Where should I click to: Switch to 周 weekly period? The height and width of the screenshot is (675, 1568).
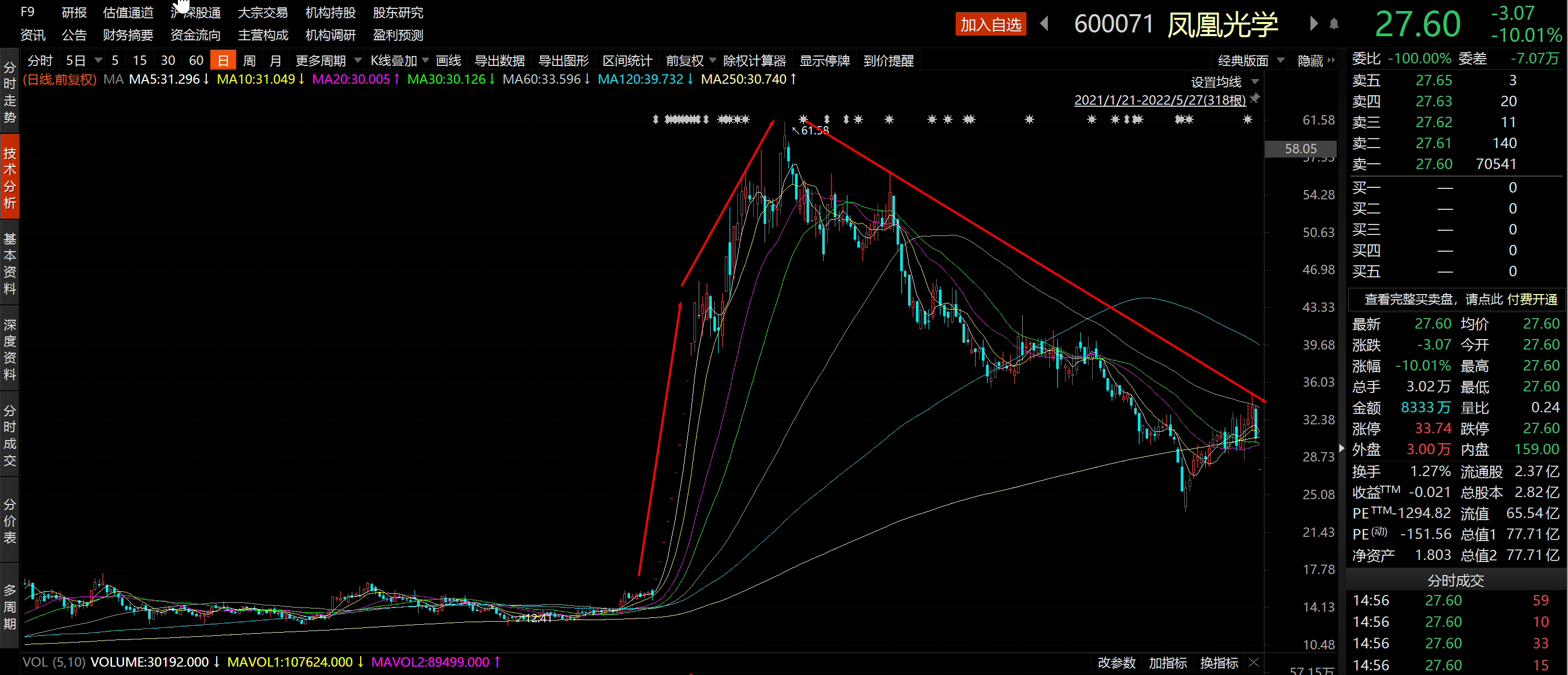coord(249,60)
